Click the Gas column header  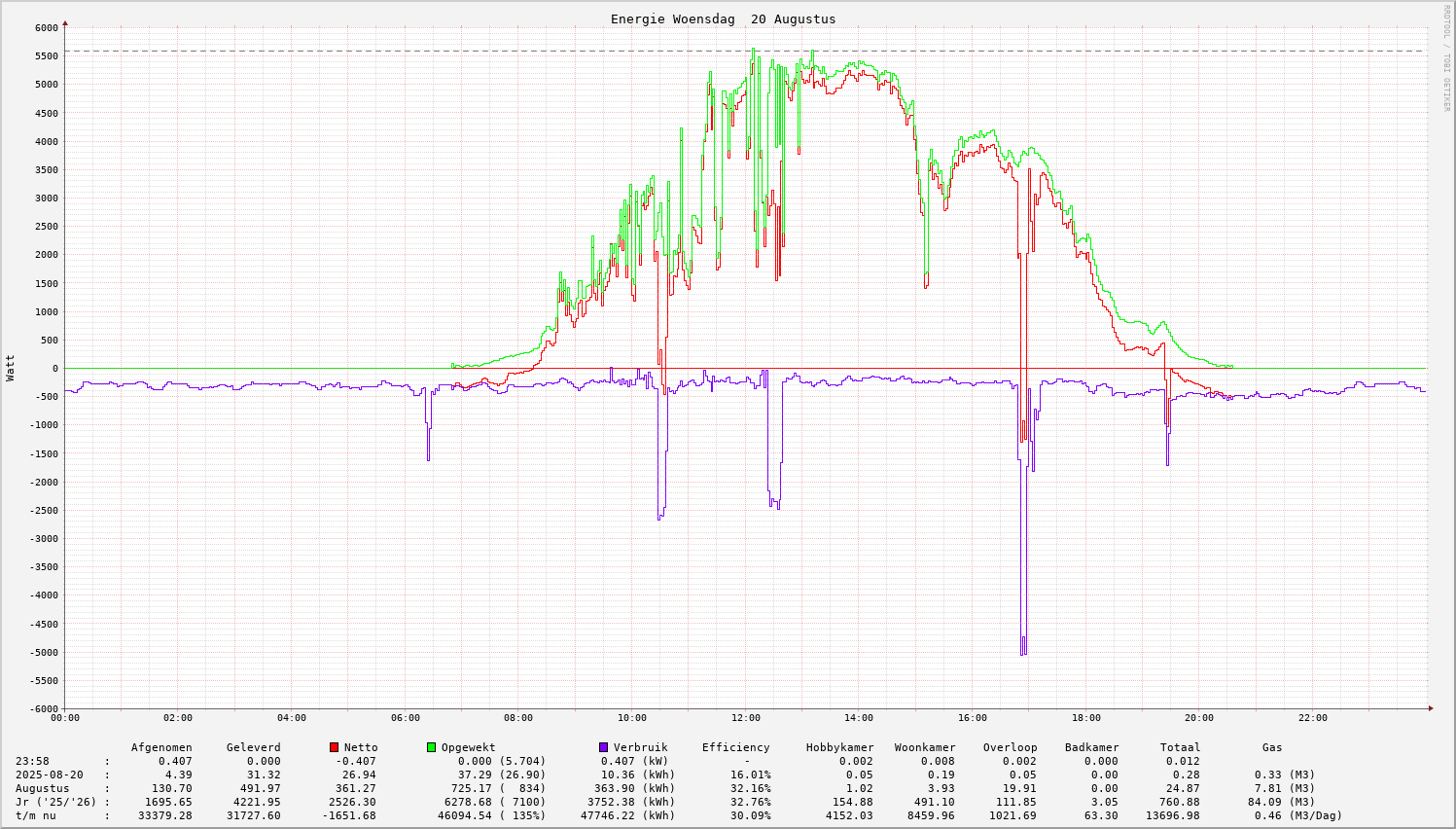click(1272, 747)
